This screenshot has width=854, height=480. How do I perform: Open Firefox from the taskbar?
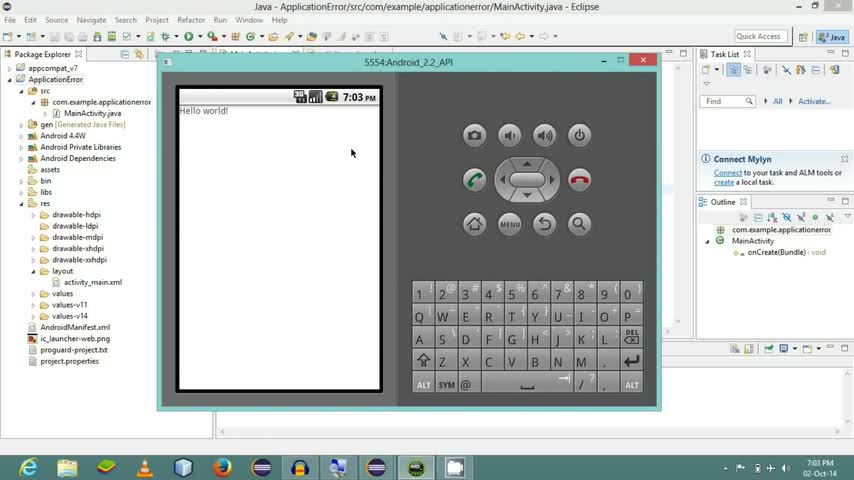tap(222, 467)
